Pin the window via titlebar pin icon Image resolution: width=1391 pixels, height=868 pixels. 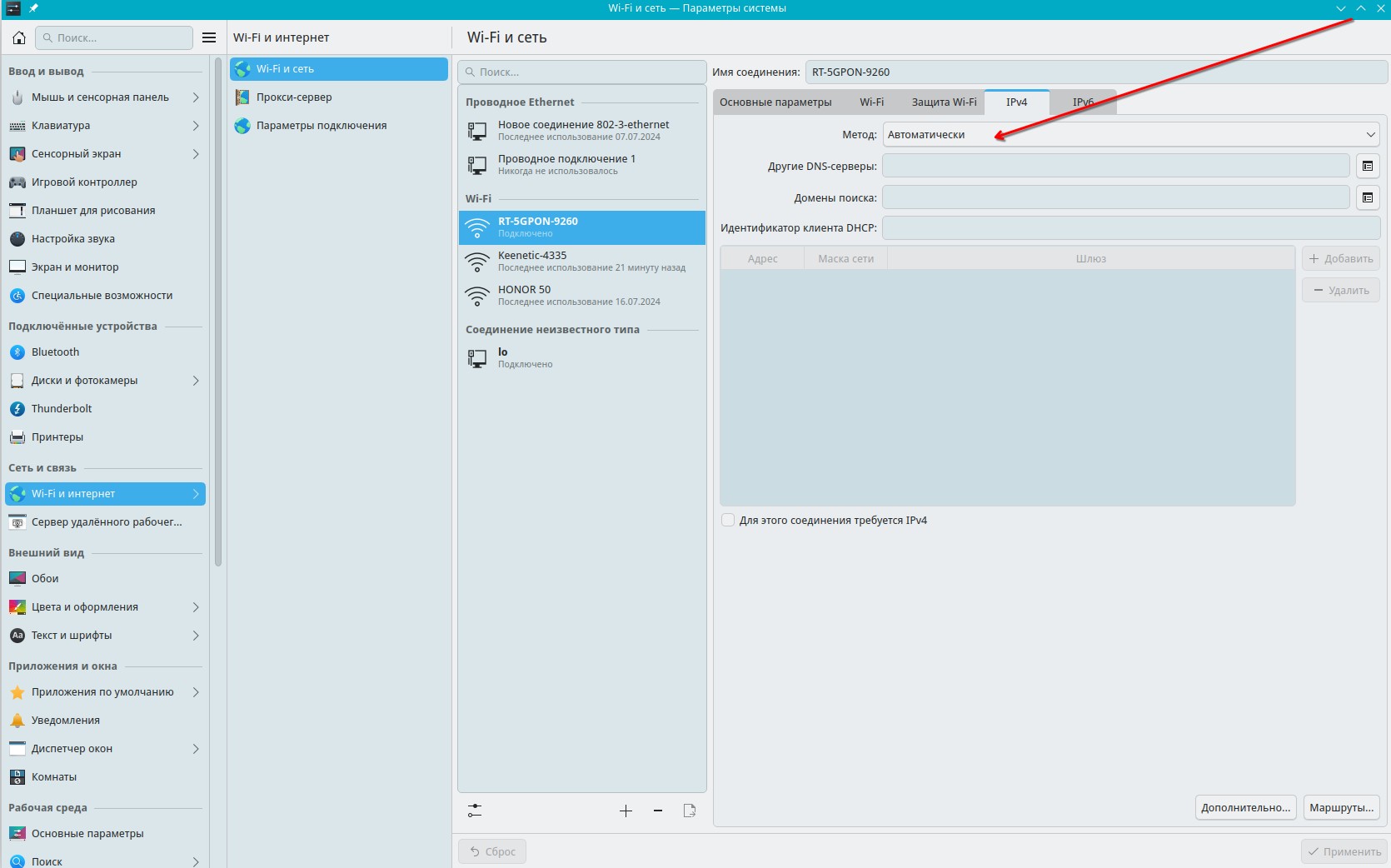click(33, 8)
